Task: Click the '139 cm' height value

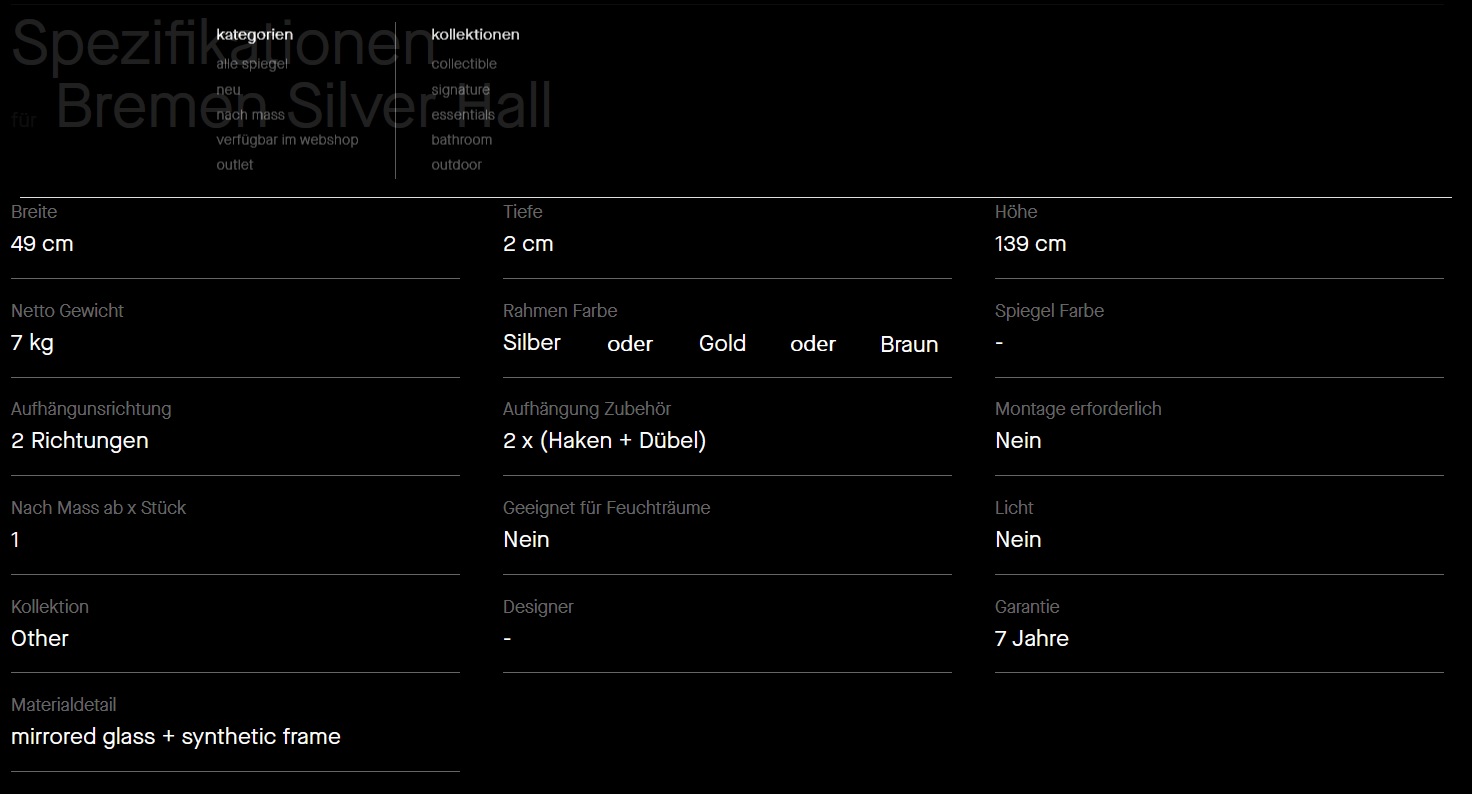Action: click(1031, 244)
